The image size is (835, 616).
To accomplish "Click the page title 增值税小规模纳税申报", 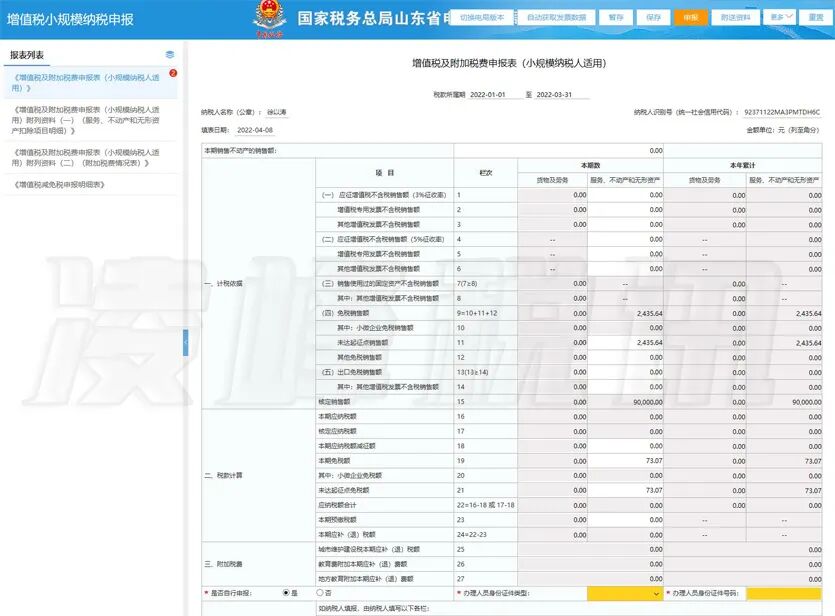I will coord(70,20).
